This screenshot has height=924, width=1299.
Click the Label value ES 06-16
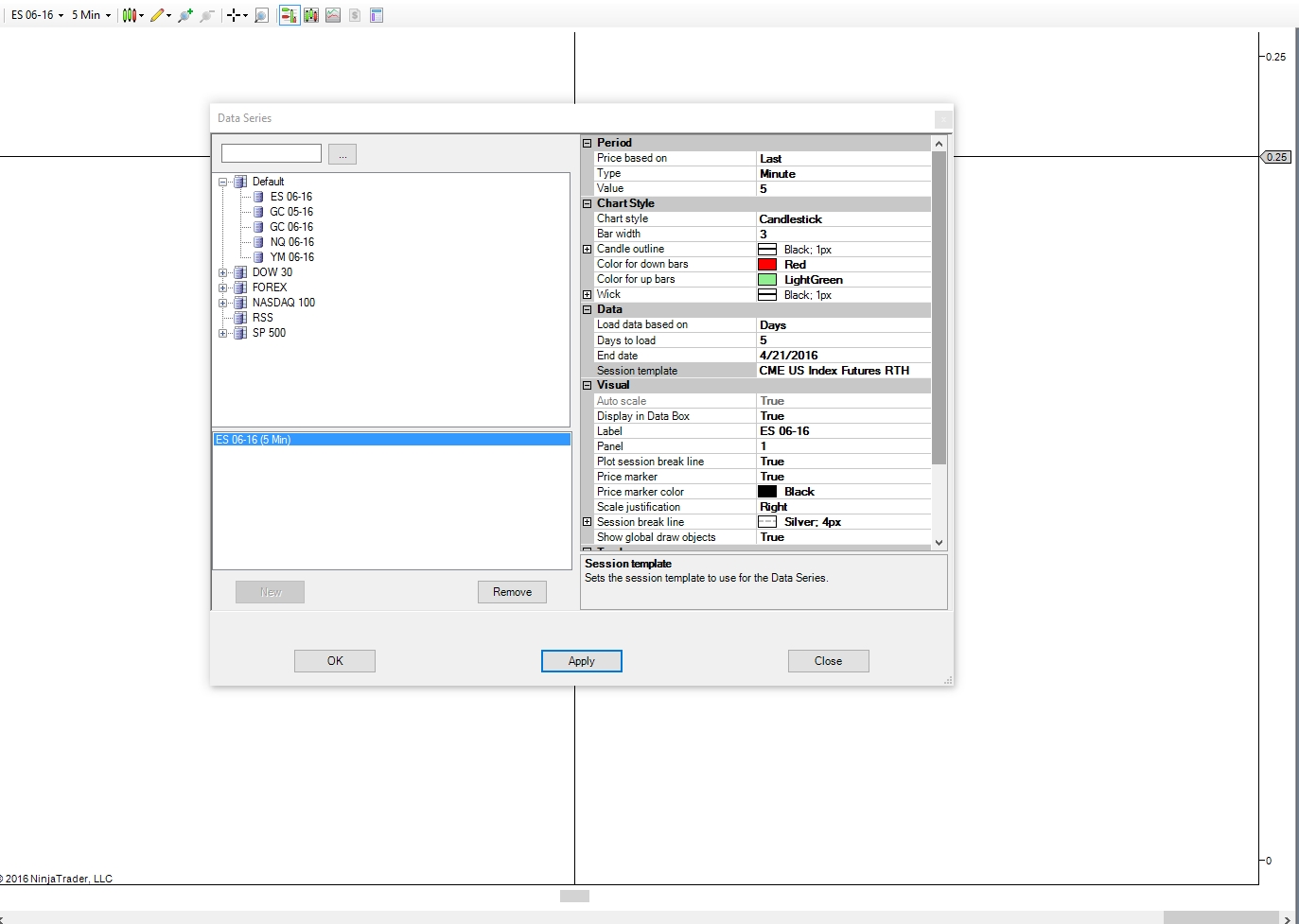pos(844,431)
